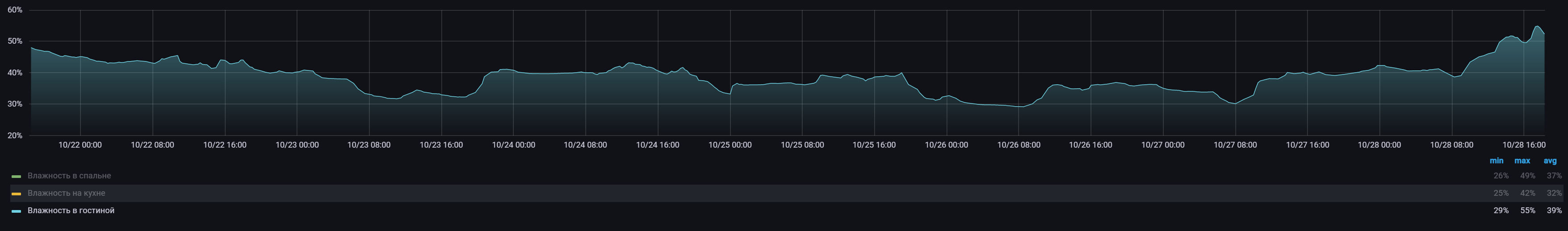Open the green color swatch for спальне

point(17,176)
